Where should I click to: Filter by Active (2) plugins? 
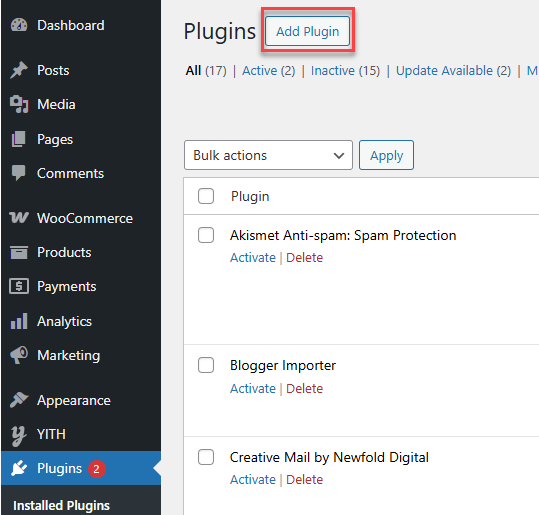click(269, 71)
